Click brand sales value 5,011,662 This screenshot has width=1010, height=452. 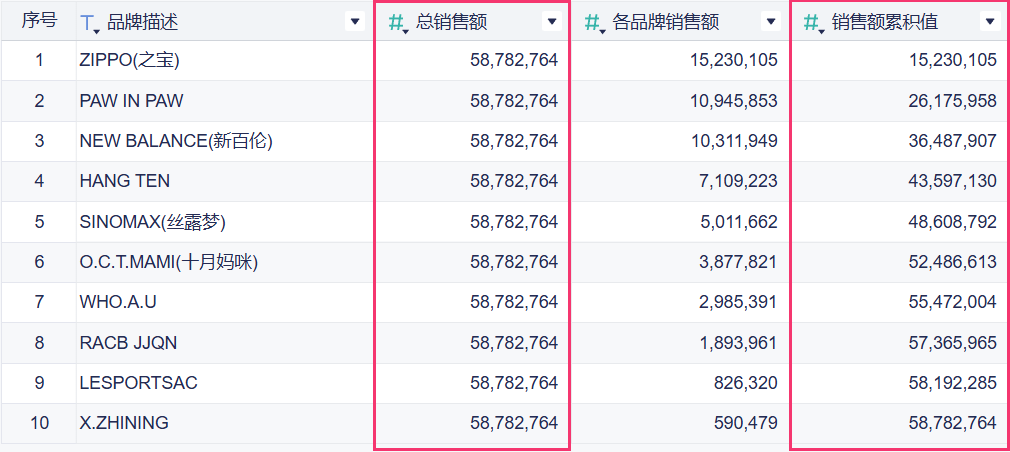click(x=739, y=221)
